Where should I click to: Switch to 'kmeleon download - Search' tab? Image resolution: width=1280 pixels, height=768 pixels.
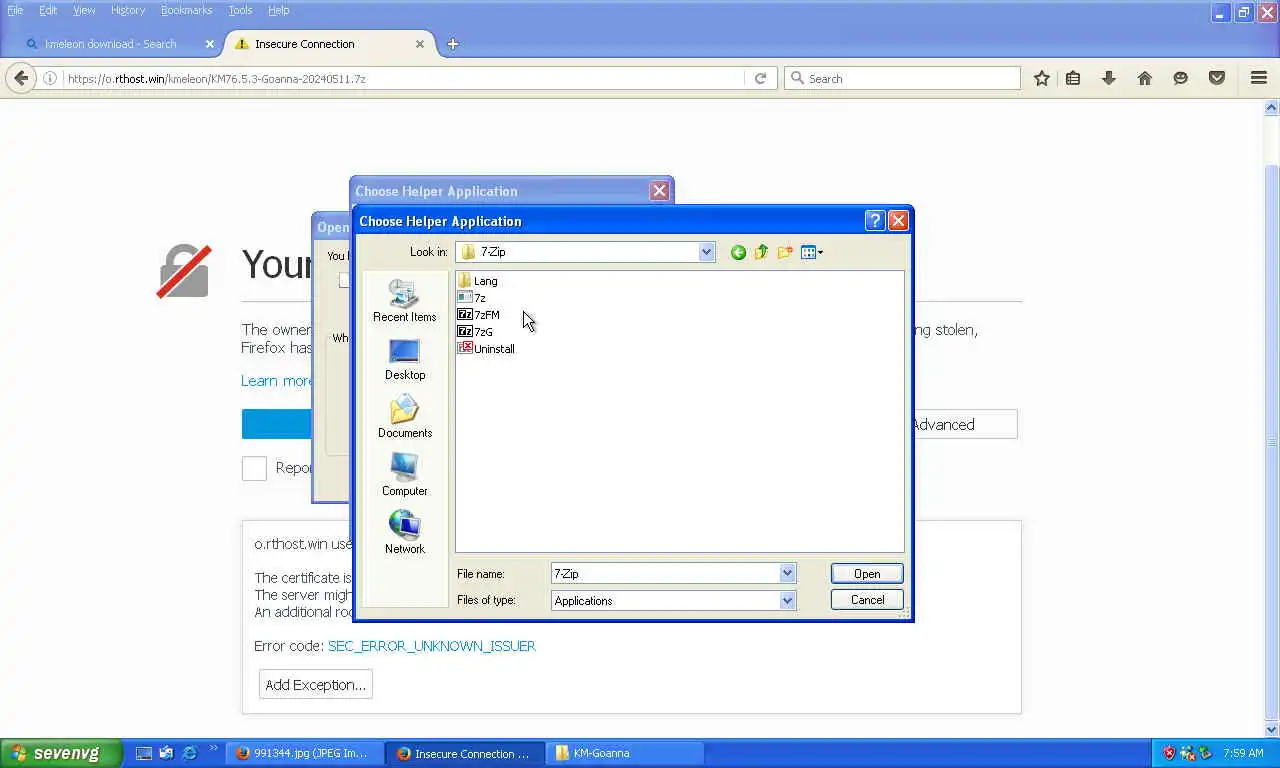click(112, 44)
